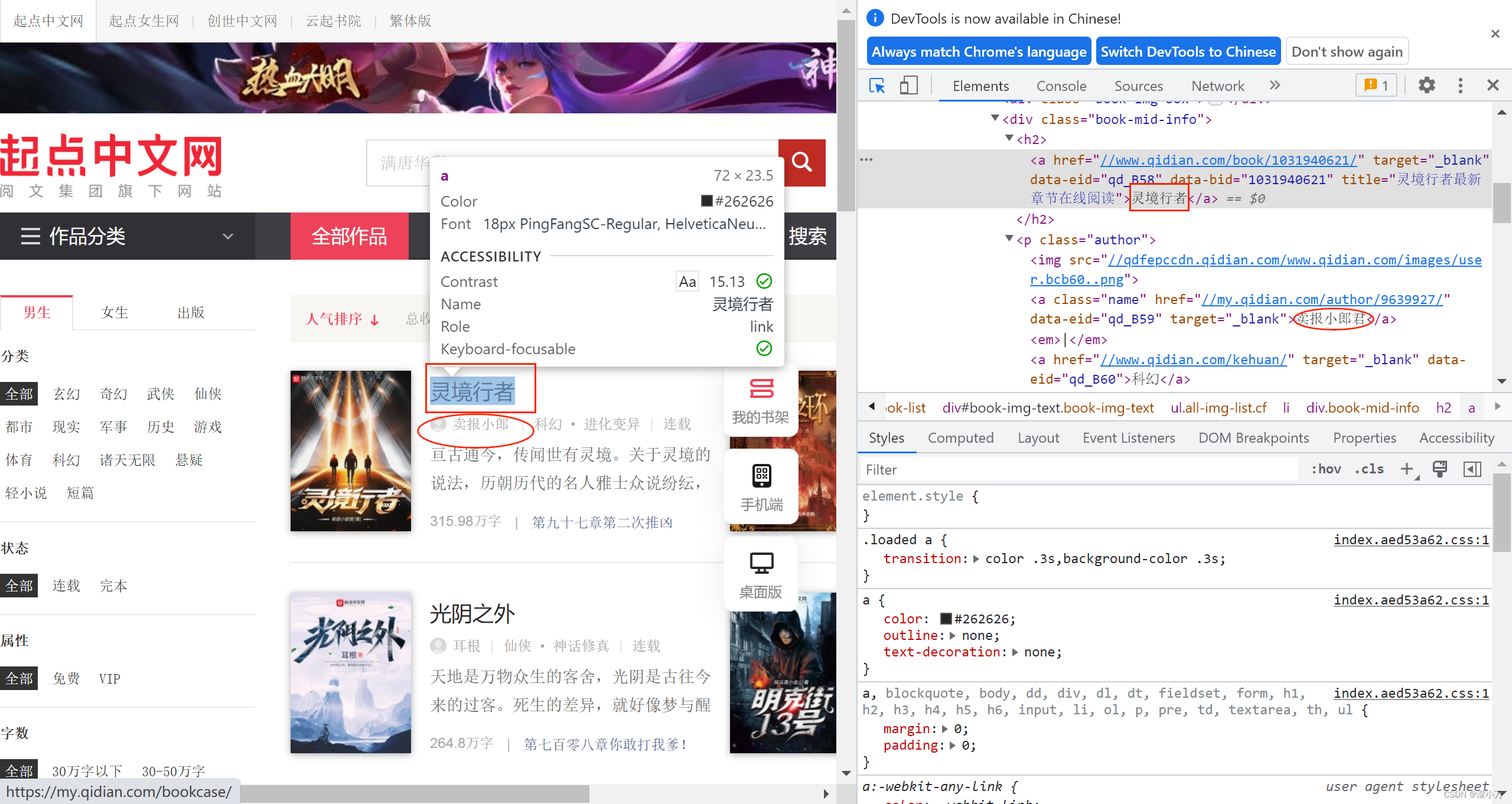Open book title 灵境行者 link
Image resolution: width=1512 pixels, height=804 pixels.
pos(472,392)
